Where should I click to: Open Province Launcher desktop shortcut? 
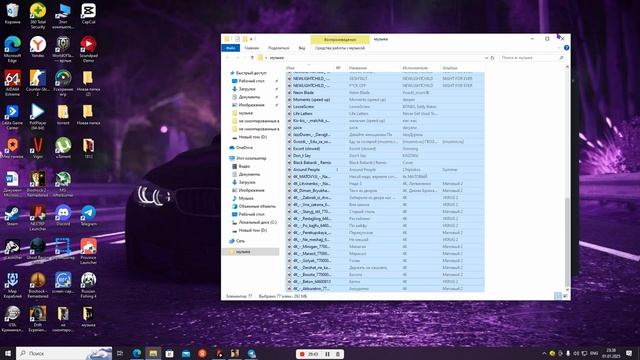pos(89,251)
